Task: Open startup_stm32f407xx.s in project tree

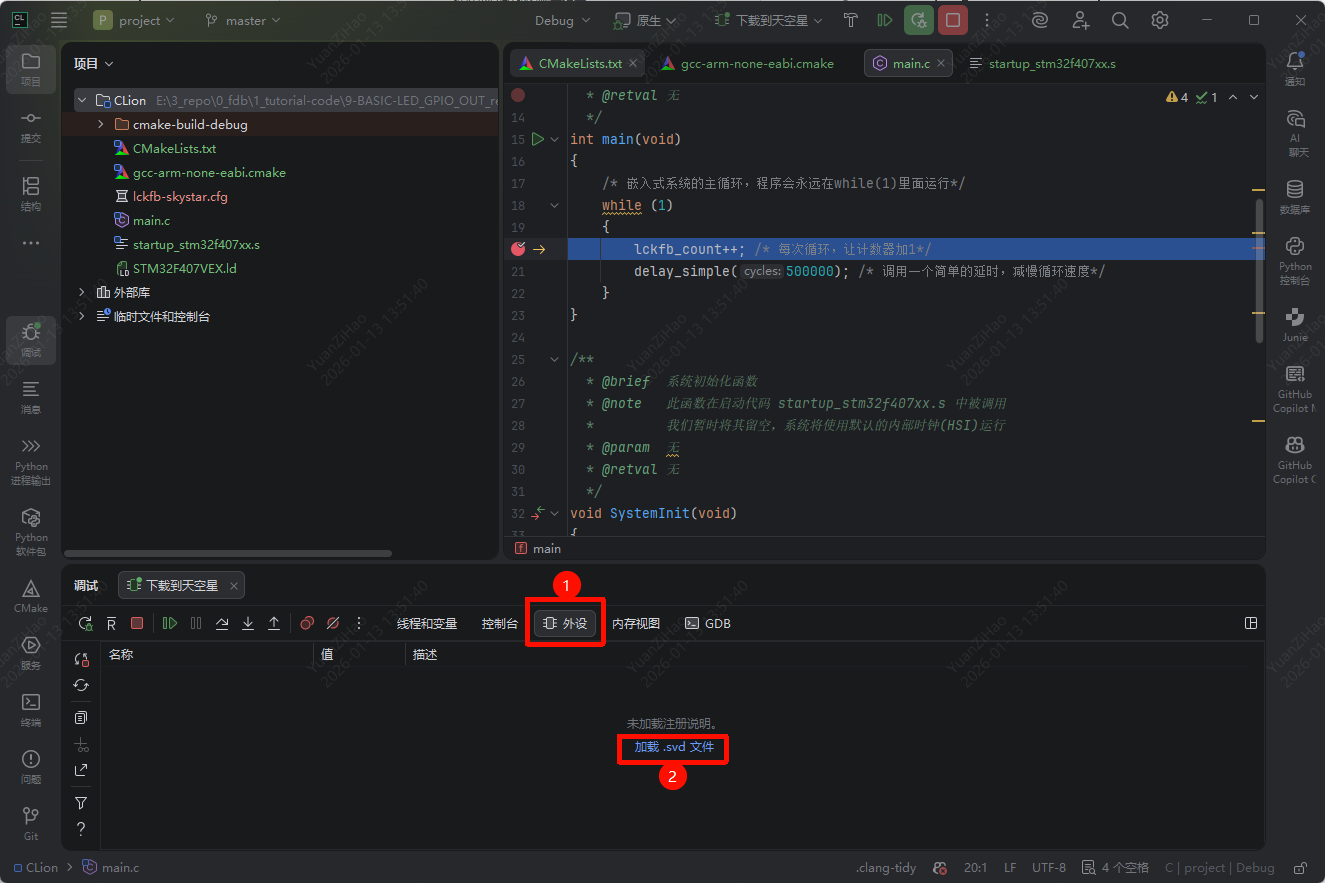Action: [x=195, y=244]
